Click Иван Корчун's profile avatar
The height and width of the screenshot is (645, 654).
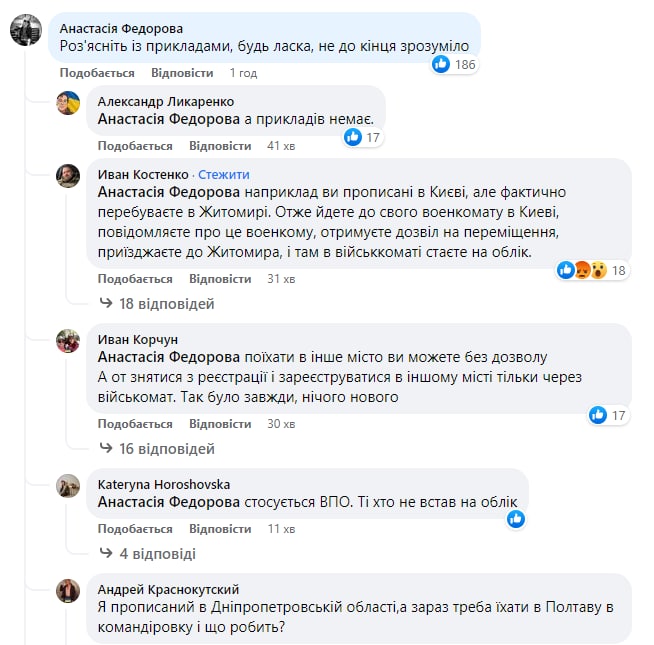pos(68,340)
